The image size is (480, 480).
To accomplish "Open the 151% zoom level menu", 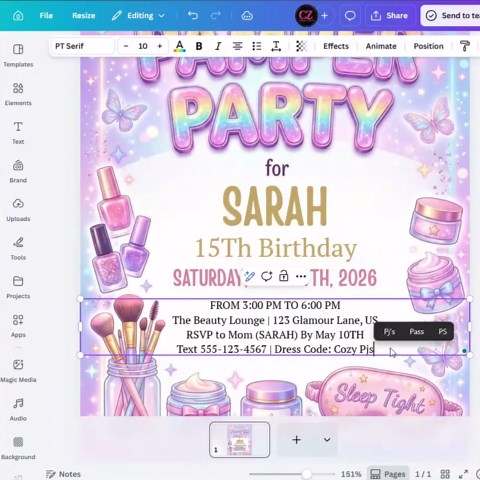I will (x=351, y=474).
